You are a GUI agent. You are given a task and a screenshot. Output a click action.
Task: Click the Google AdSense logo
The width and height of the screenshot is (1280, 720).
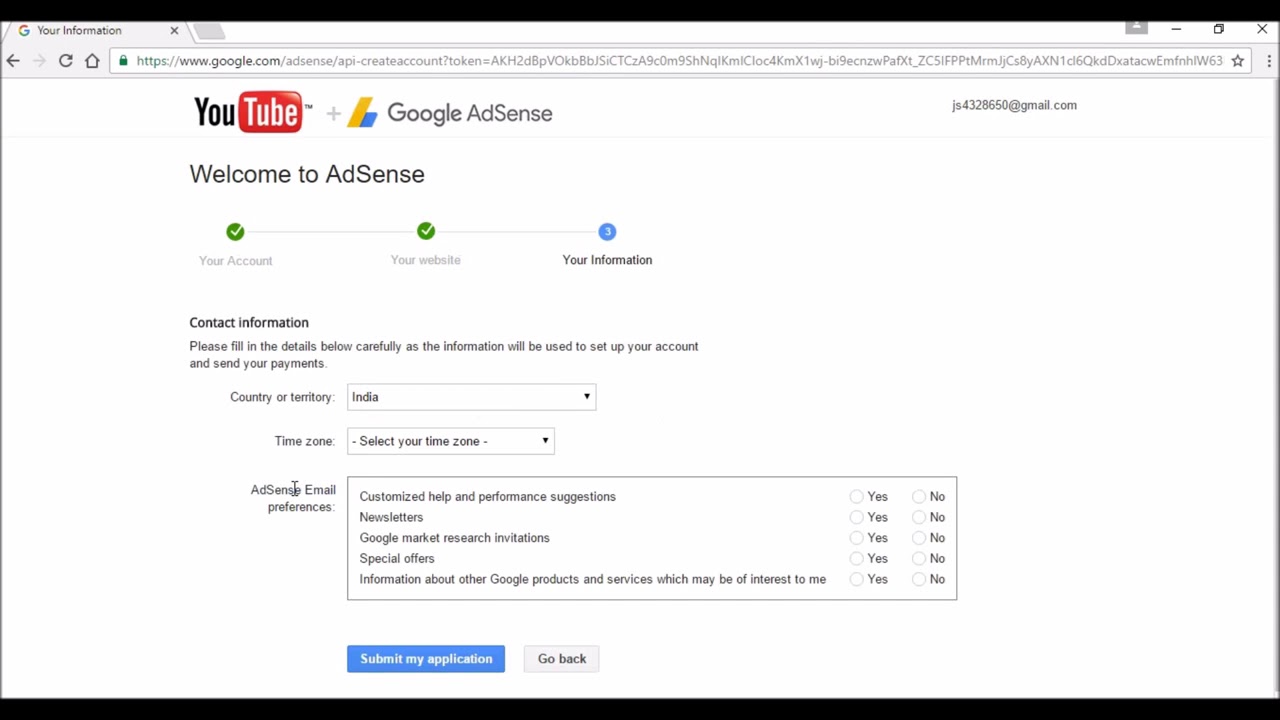450,113
